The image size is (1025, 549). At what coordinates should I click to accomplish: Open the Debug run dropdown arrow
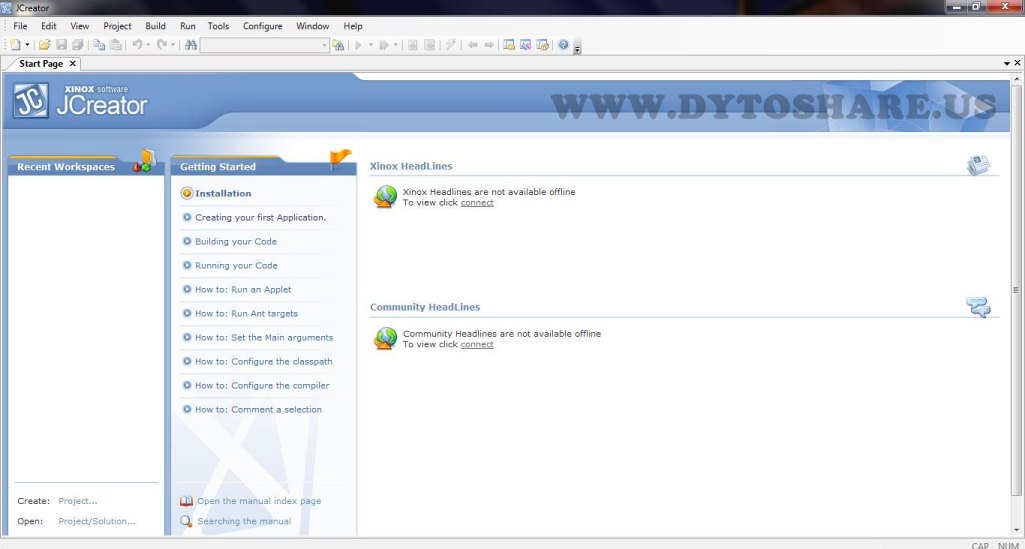395,45
